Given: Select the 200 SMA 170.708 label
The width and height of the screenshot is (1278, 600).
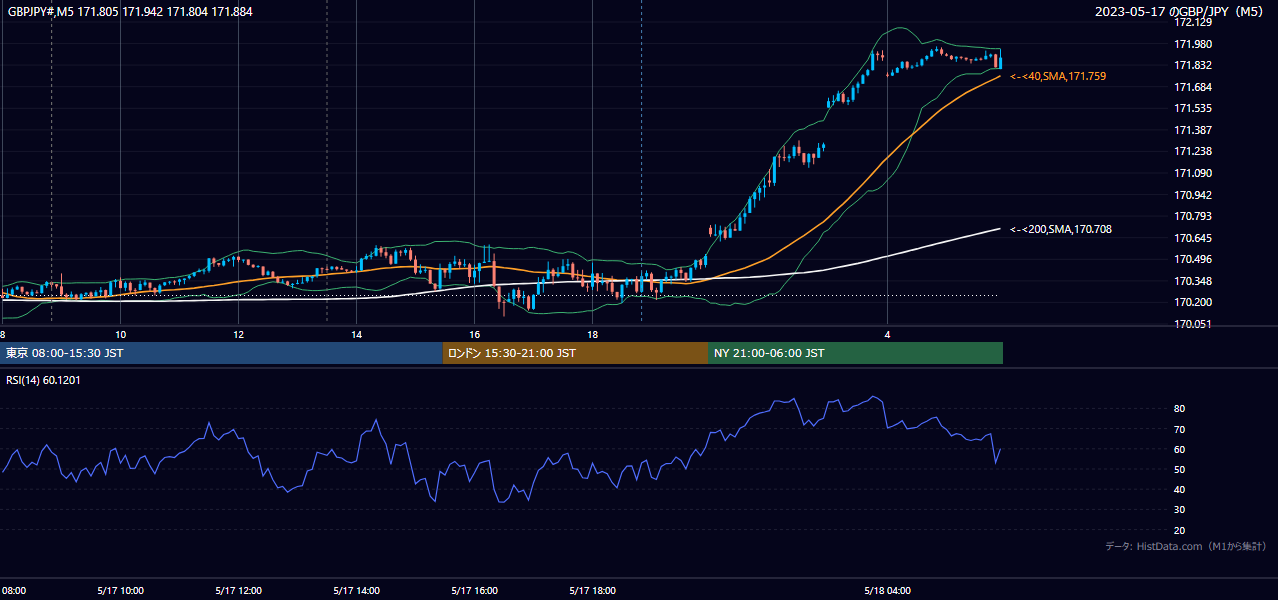Looking at the screenshot, I should (1061, 229).
